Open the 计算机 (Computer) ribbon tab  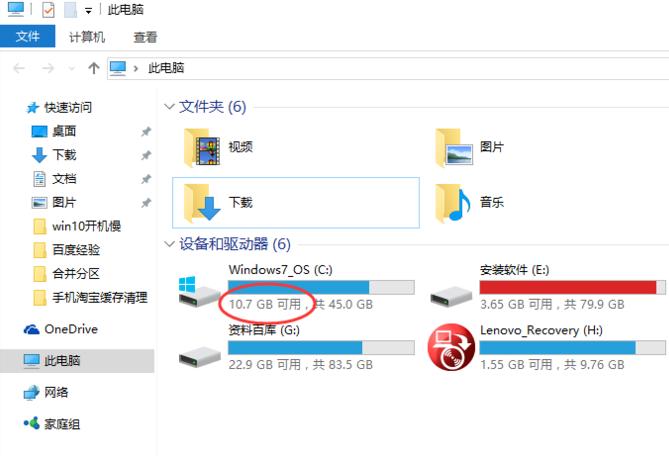87,37
